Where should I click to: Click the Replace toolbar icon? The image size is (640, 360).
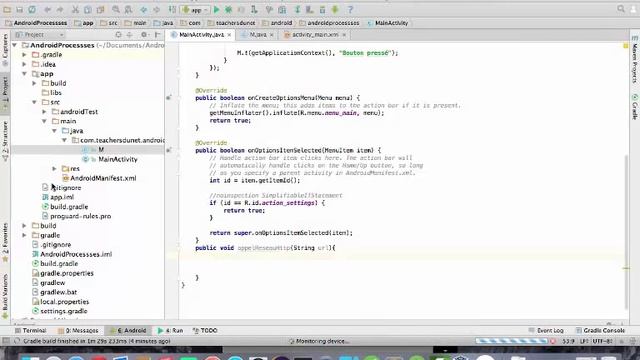pos(128,9)
